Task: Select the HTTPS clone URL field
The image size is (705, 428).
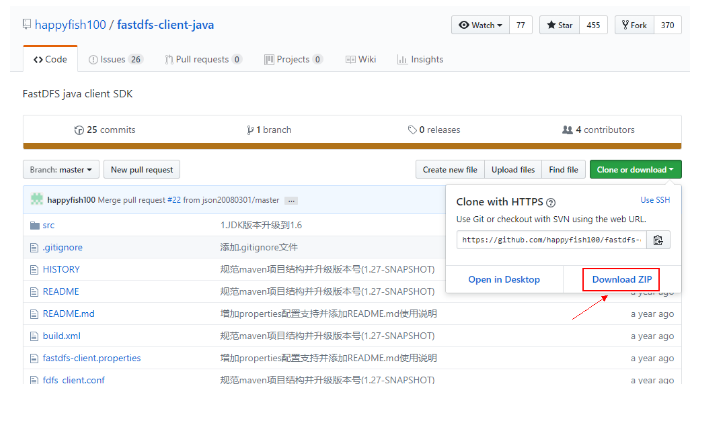Action: (x=551, y=240)
